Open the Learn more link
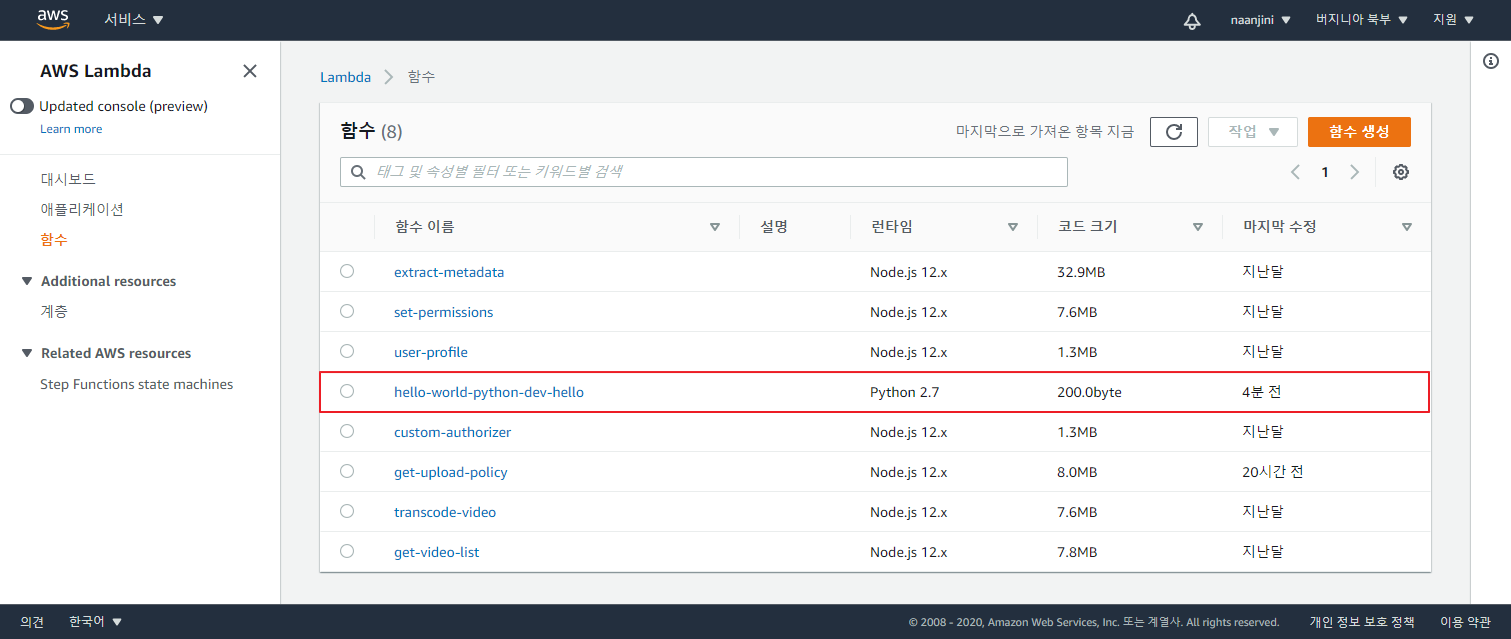The height and width of the screenshot is (639, 1511). 71,129
